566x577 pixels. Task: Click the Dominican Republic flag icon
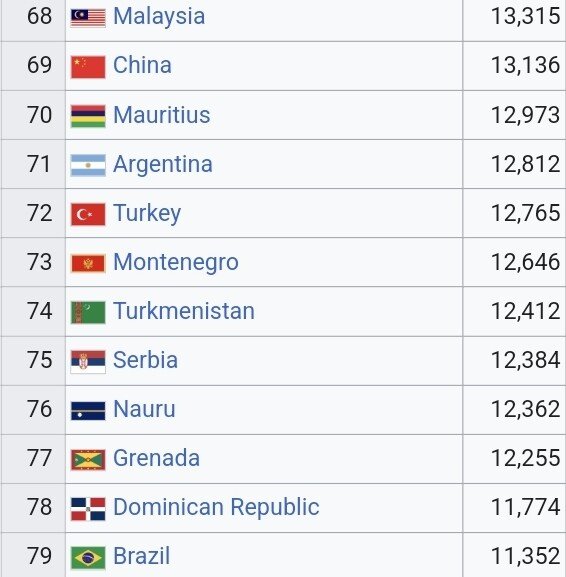pyautogui.click(x=88, y=509)
